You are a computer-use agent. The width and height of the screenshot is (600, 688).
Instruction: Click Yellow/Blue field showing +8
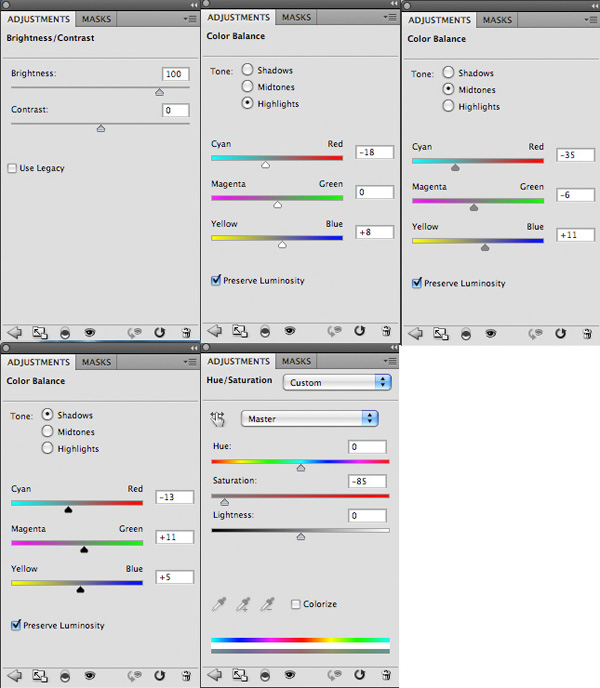tap(374, 232)
